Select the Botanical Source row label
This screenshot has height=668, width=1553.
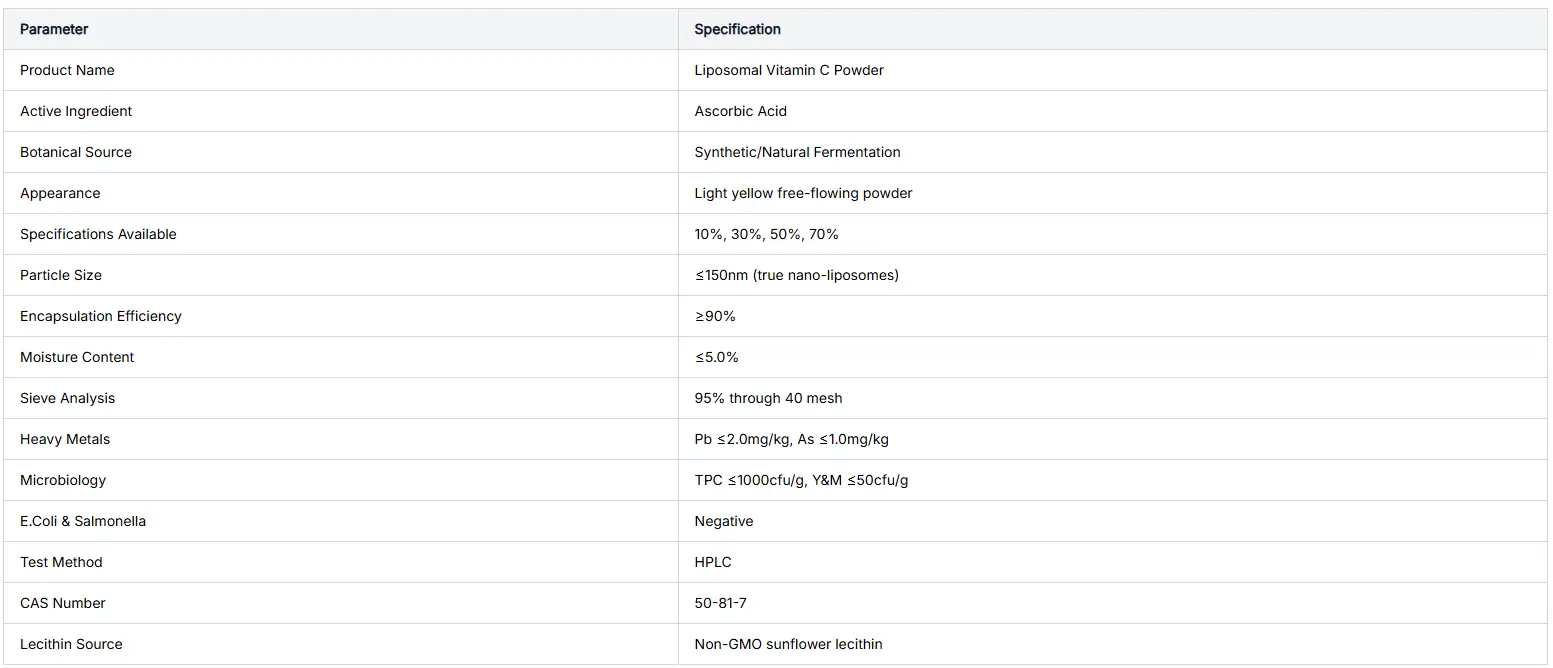pyautogui.click(x=76, y=152)
